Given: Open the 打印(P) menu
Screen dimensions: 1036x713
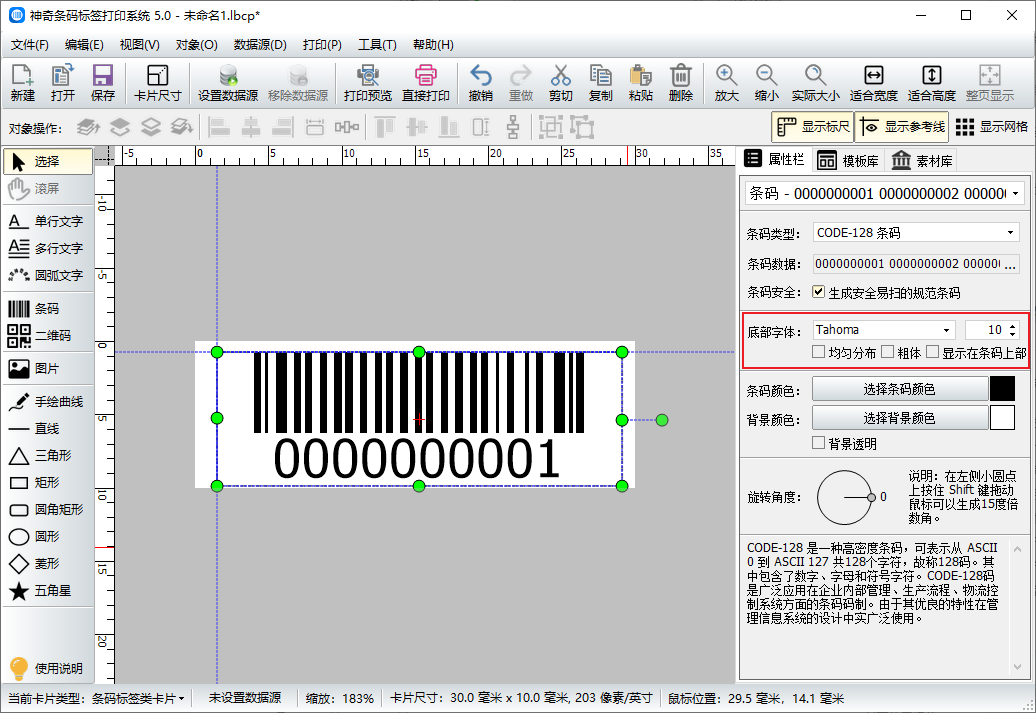Looking at the screenshot, I should pyautogui.click(x=322, y=45).
